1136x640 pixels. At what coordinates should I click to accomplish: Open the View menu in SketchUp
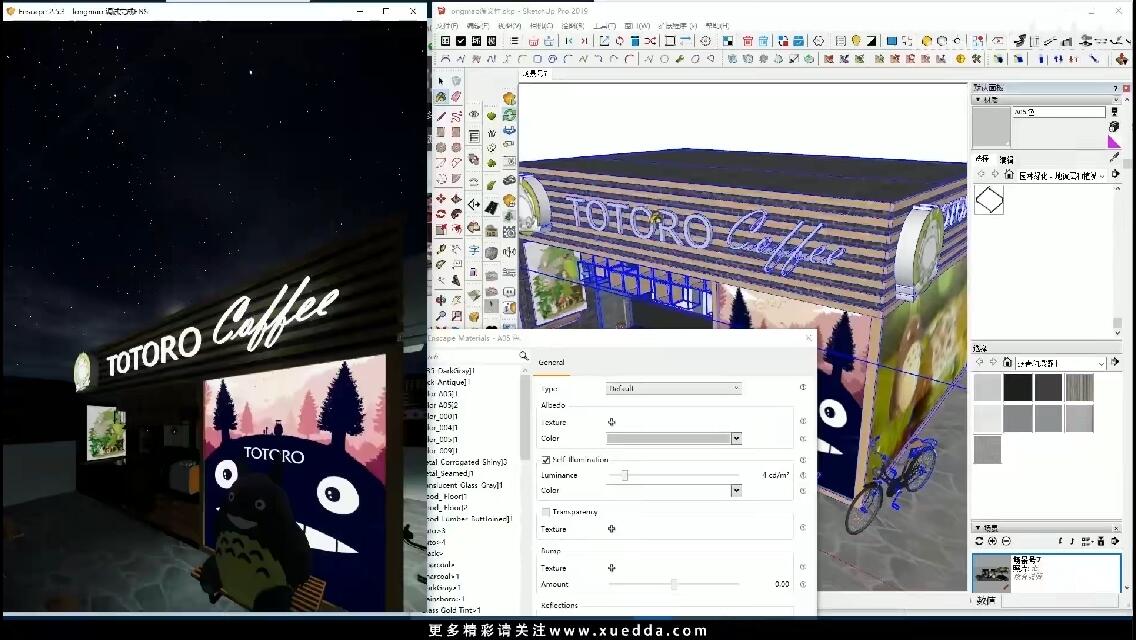[x=510, y=26]
